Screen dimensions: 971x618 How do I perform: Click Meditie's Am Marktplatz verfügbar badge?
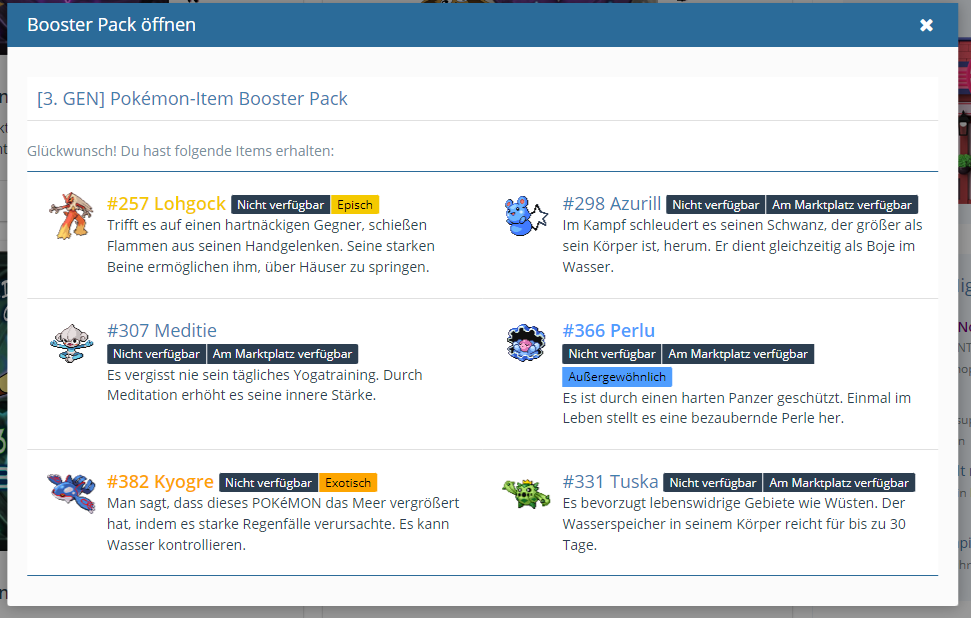click(282, 354)
